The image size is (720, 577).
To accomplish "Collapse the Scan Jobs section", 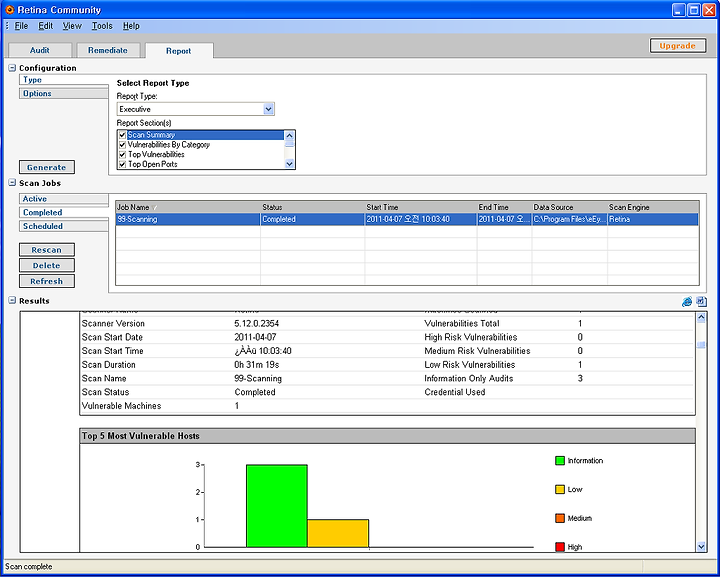I will tap(12, 183).
